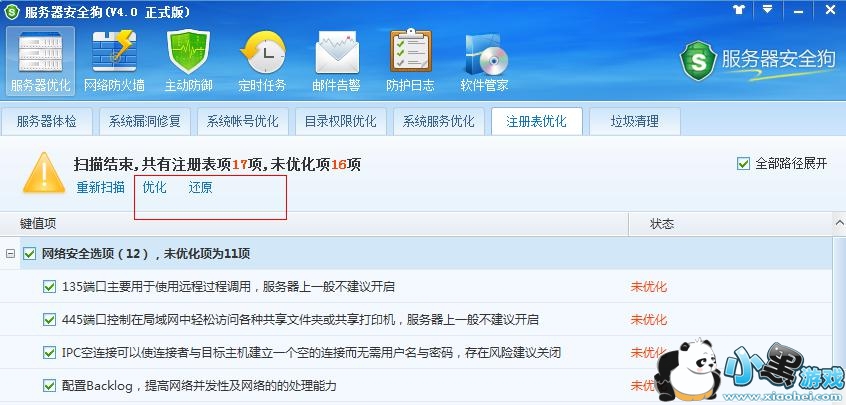Switch to the 系统服务优化 tab
The width and height of the screenshot is (846, 405).
pos(439,121)
